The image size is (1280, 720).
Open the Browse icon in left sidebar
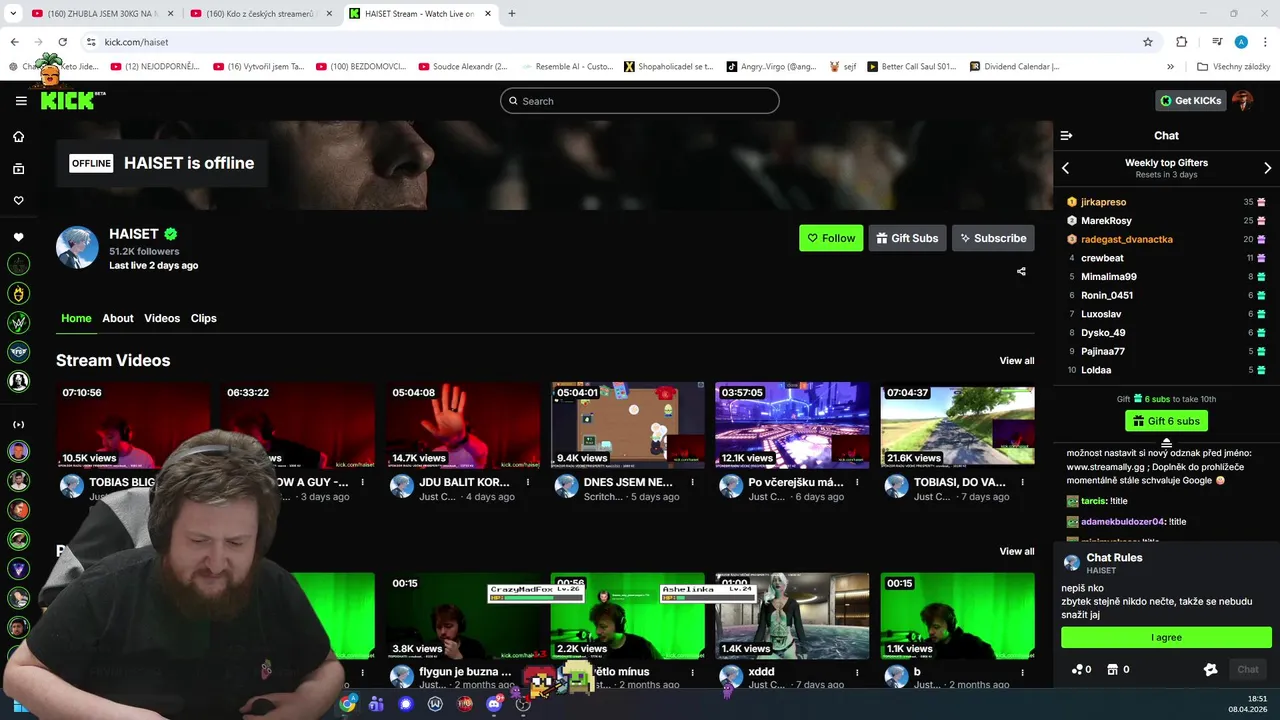point(18,169)
